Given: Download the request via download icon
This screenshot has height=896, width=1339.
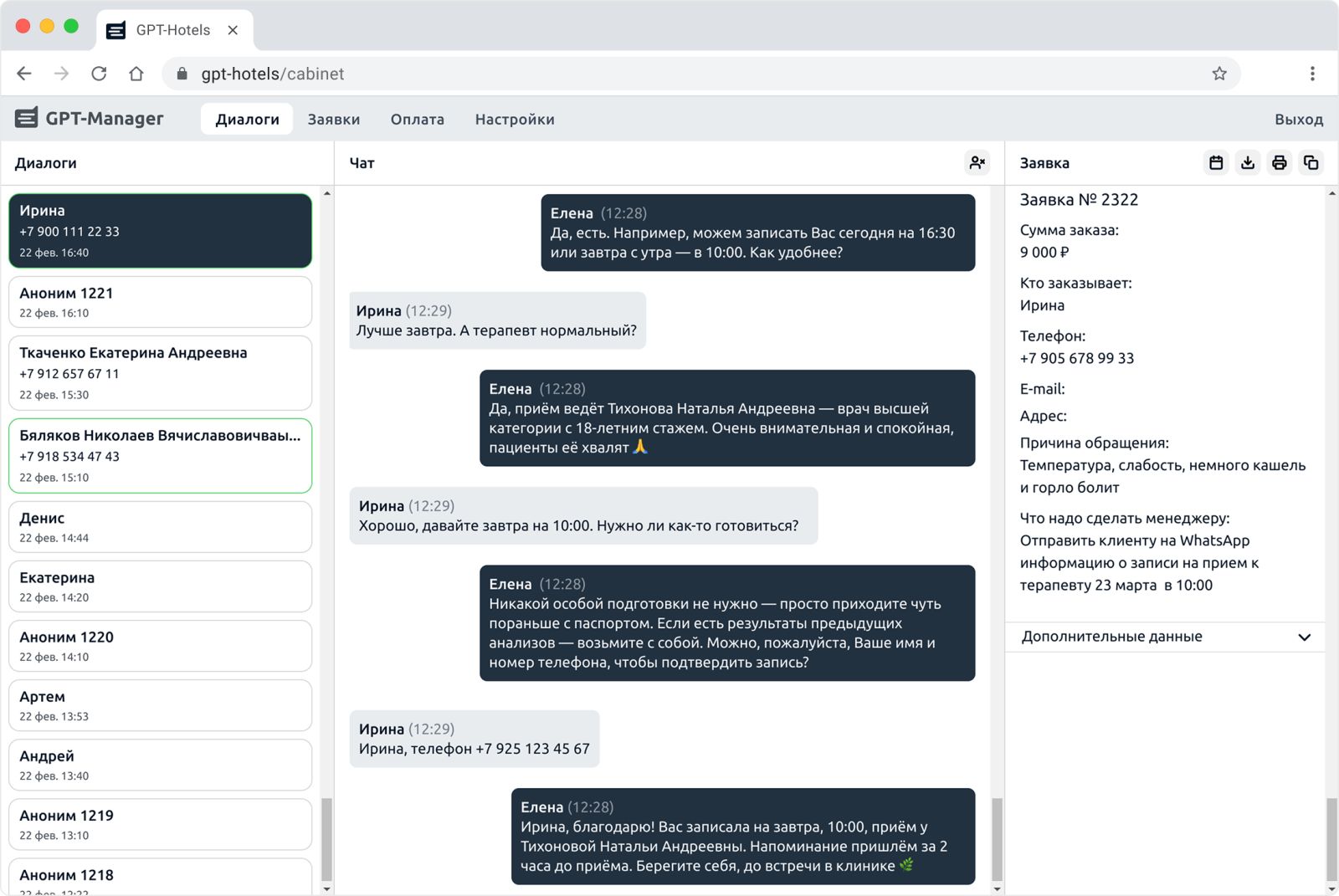Looking at the screenshot, I should coord(1248,163).
